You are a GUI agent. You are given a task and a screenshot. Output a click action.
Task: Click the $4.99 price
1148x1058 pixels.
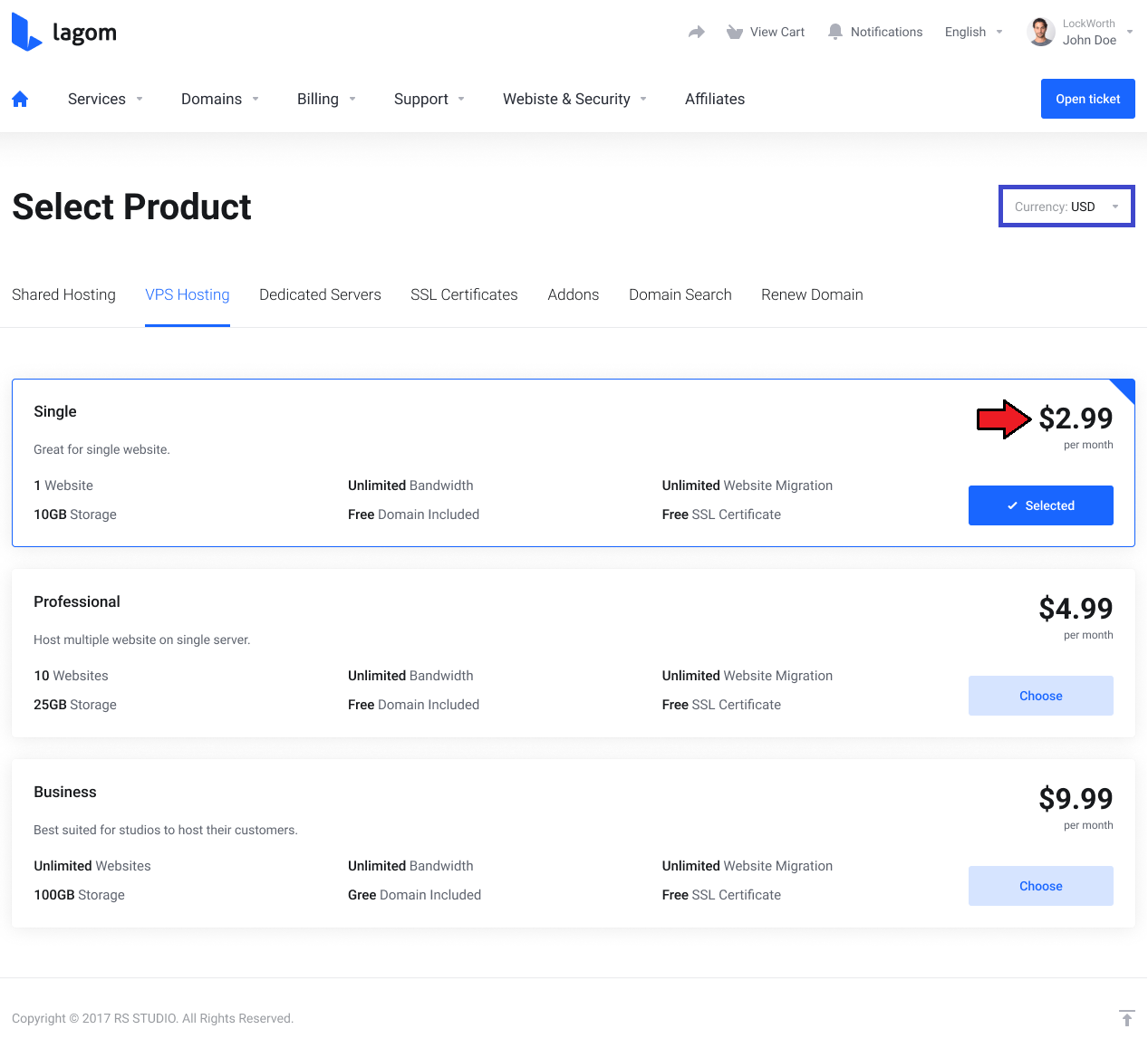1076,609
